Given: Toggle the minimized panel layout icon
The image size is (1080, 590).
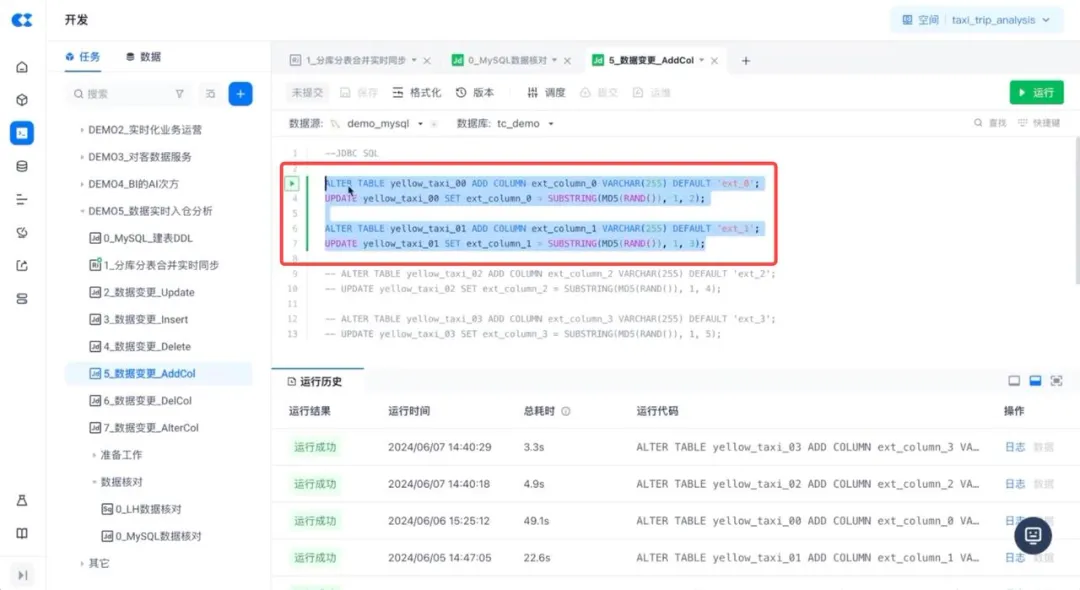Looking at the screenshot, I should click(1014, 381).
